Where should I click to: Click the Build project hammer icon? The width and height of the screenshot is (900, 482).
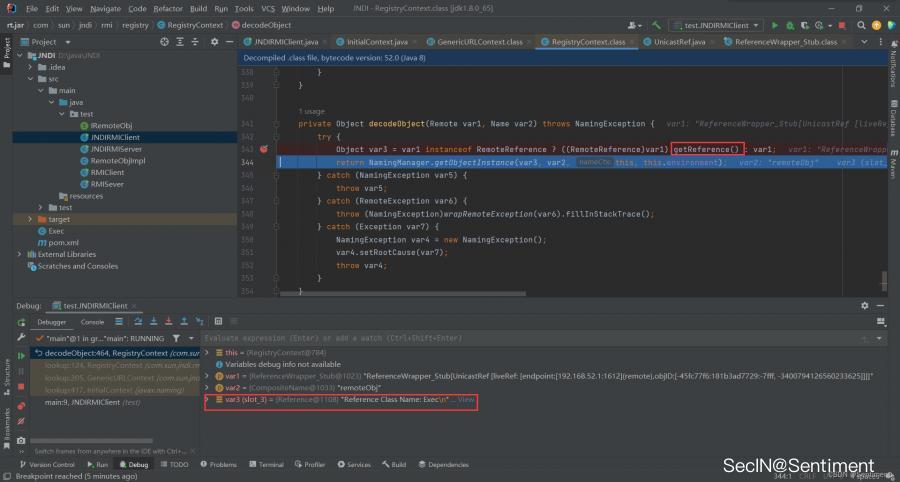pyautogui.click(x=657, y=25)
